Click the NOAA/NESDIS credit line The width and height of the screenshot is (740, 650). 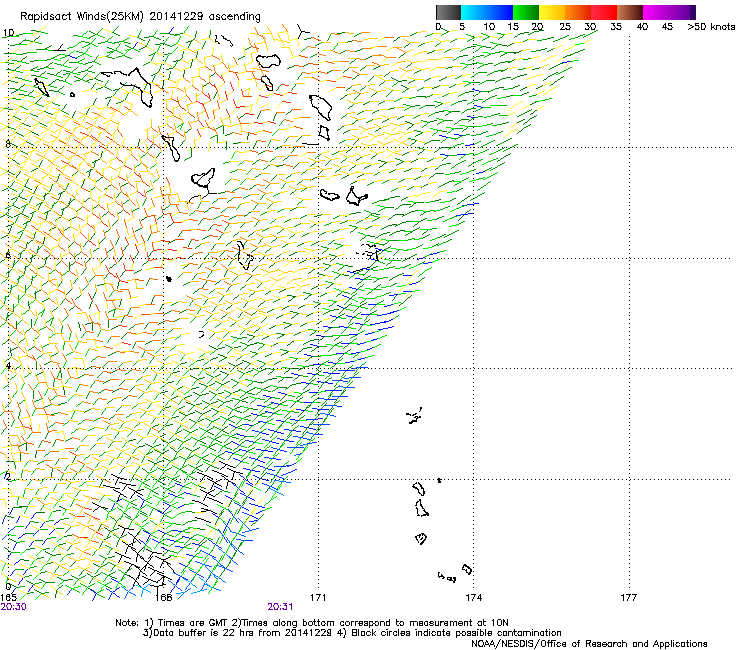[589, 644]
